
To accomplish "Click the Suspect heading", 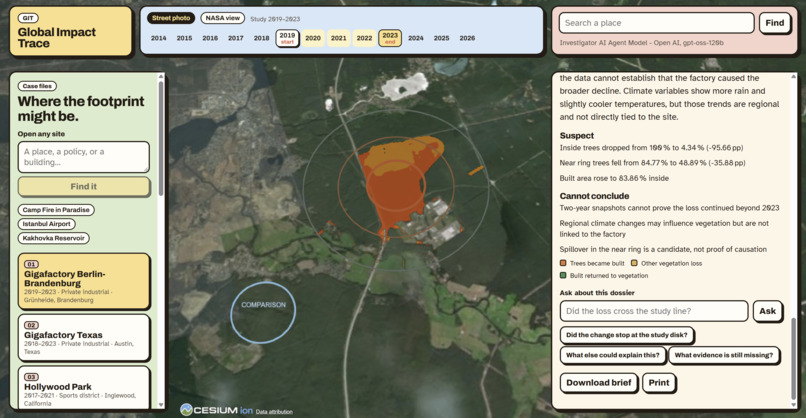I will tap(577, 136).
